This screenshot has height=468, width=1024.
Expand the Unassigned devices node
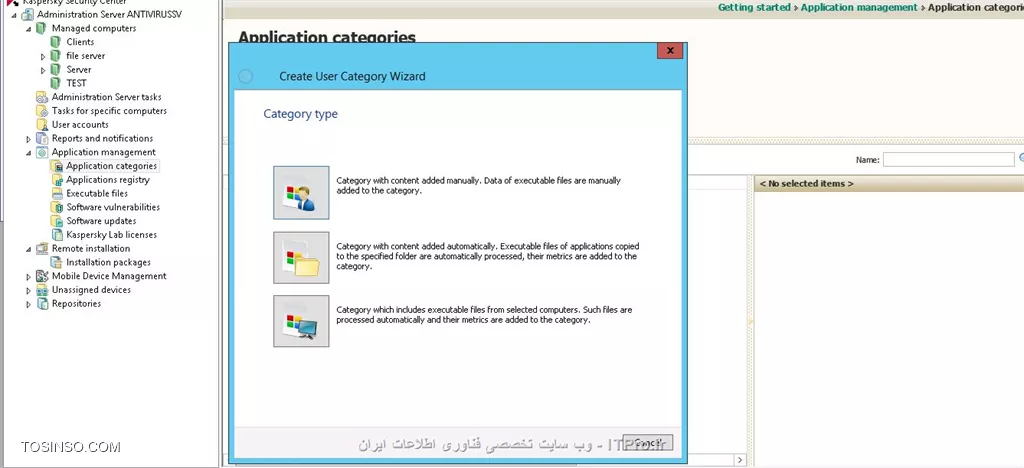coord(29,290)
